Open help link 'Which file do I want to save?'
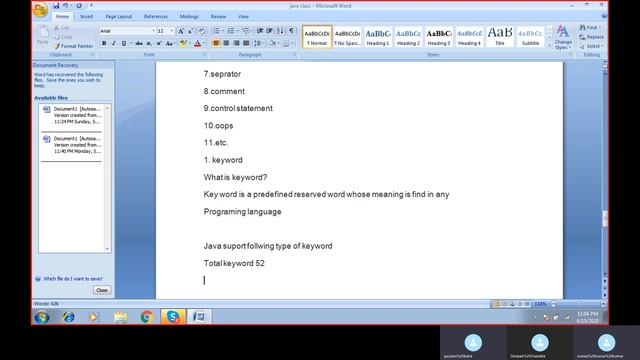This screenshot has width=640, height=360. click(73, 279)
